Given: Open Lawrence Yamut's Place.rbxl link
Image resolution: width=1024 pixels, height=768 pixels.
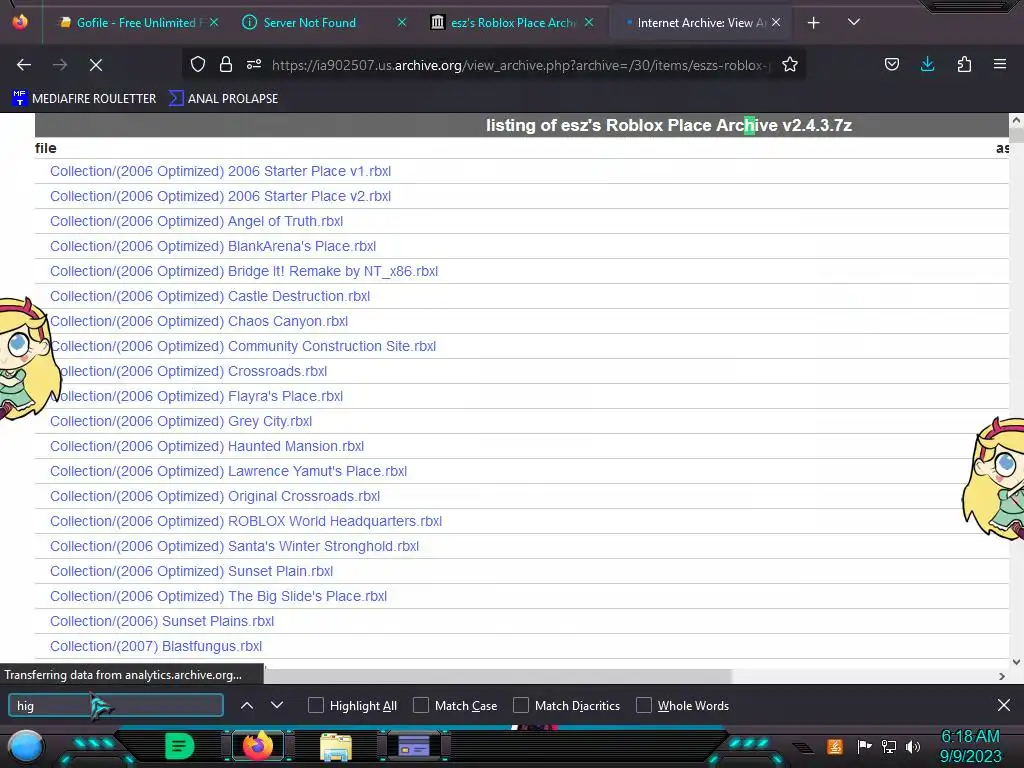Looking at the screenshot, I should coord(229,472).
